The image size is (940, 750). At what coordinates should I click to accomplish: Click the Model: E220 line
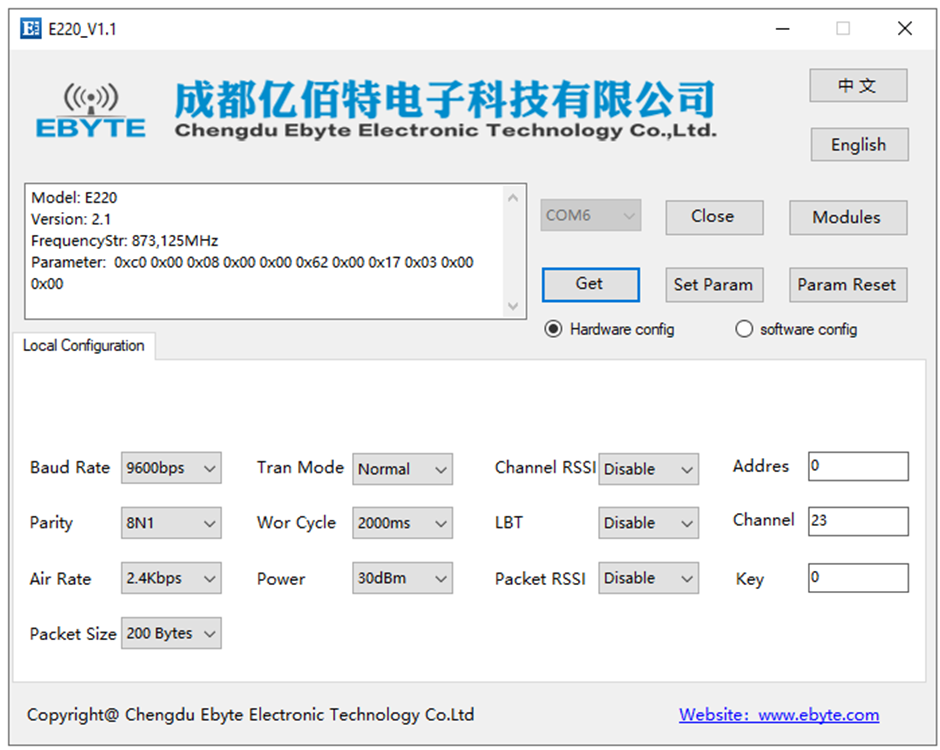[74, 198]
